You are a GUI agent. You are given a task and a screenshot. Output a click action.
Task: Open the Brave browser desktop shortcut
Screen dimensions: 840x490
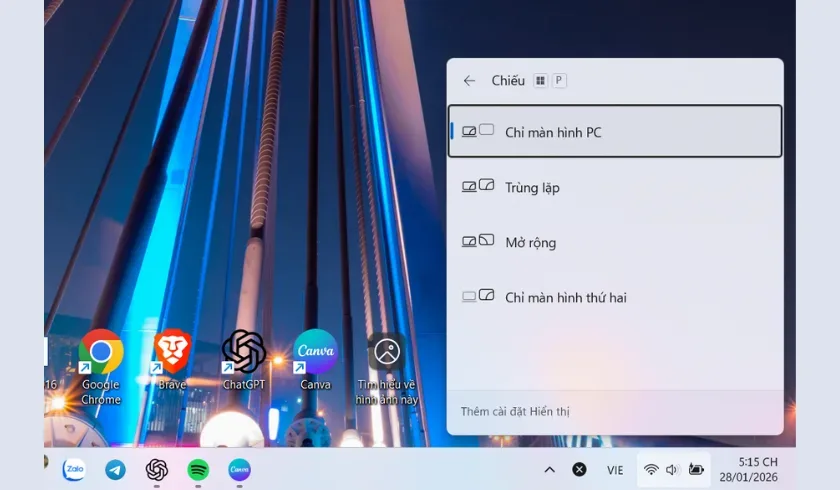coord(172,360)
